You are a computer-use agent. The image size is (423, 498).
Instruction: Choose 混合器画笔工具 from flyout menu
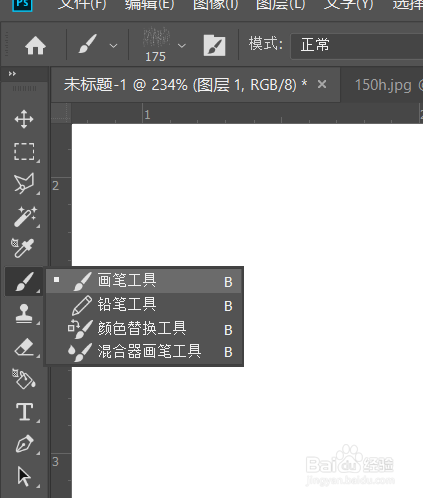[144, 351]
